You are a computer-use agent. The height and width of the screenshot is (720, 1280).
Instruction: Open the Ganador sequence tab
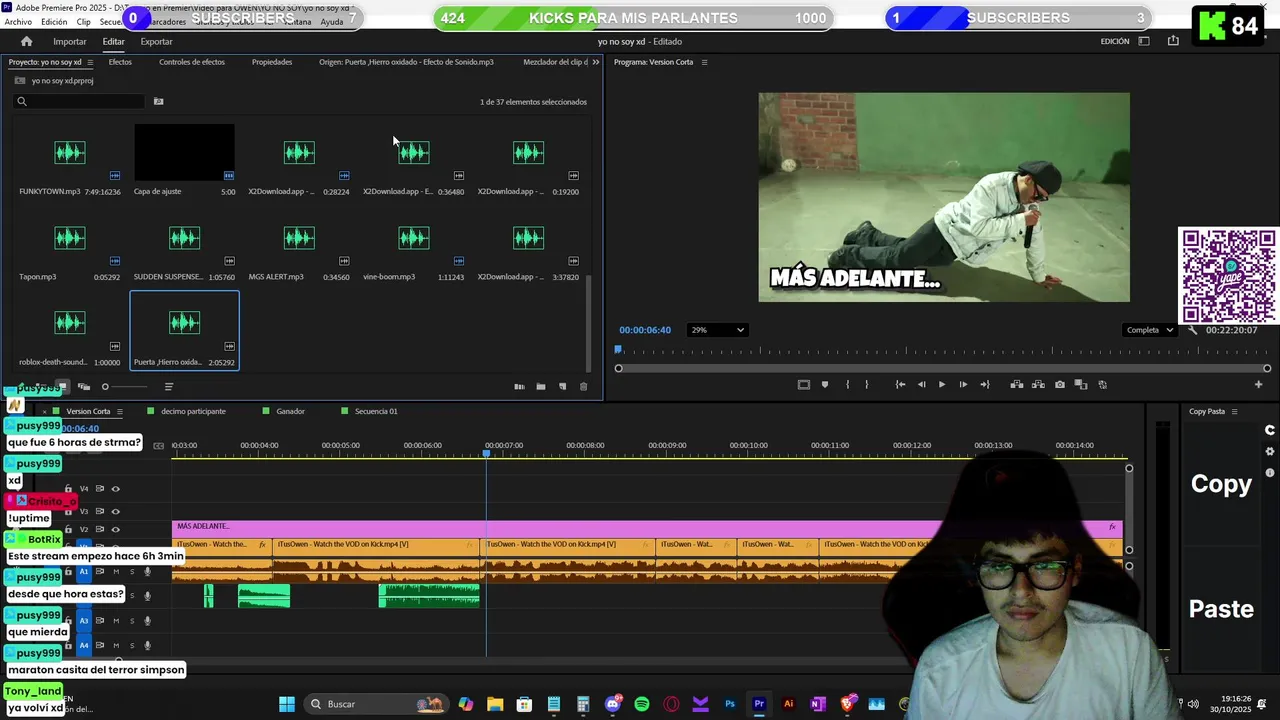pyautogui.click(x=290, y=411)
